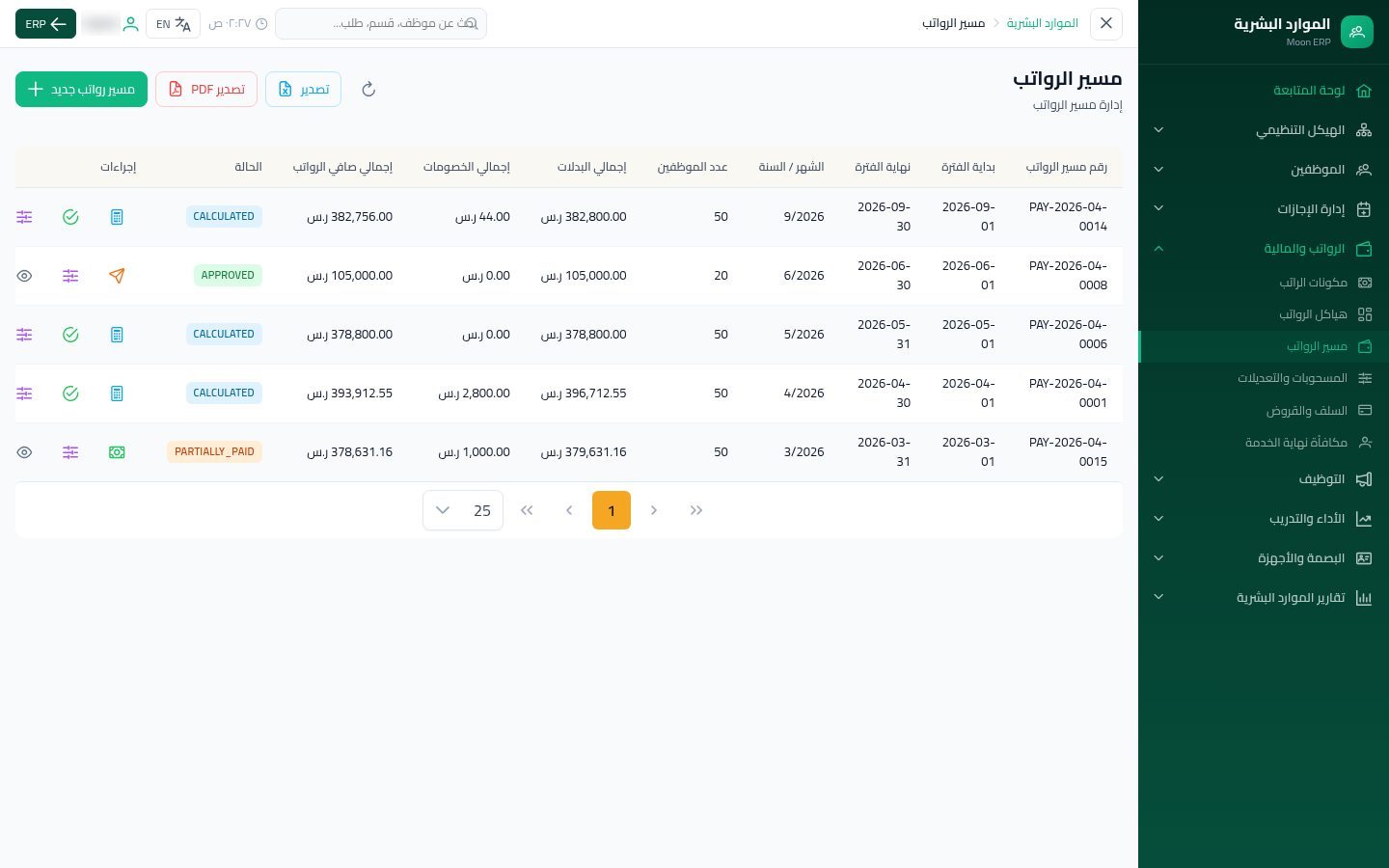
Task: Open السلف والقروض sidebar item
Action: (1264, 411)
